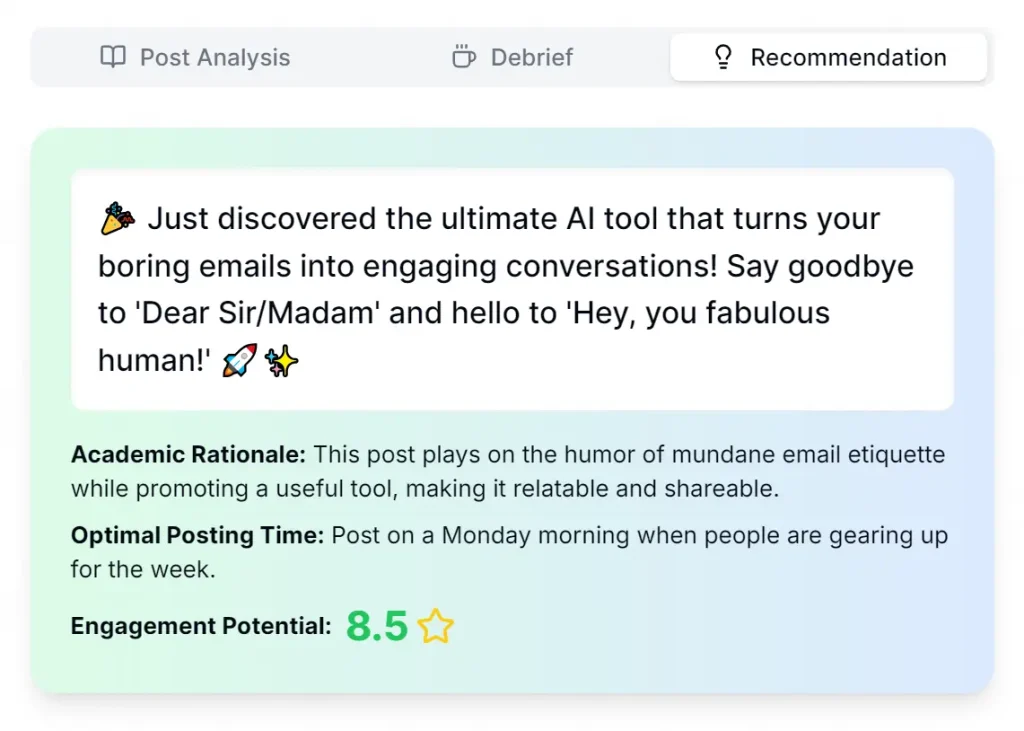Image resolution: width=1024 pixels, height=731 pixels.
Task: Click the yellow star rating icon
Action: coord(436,627)
